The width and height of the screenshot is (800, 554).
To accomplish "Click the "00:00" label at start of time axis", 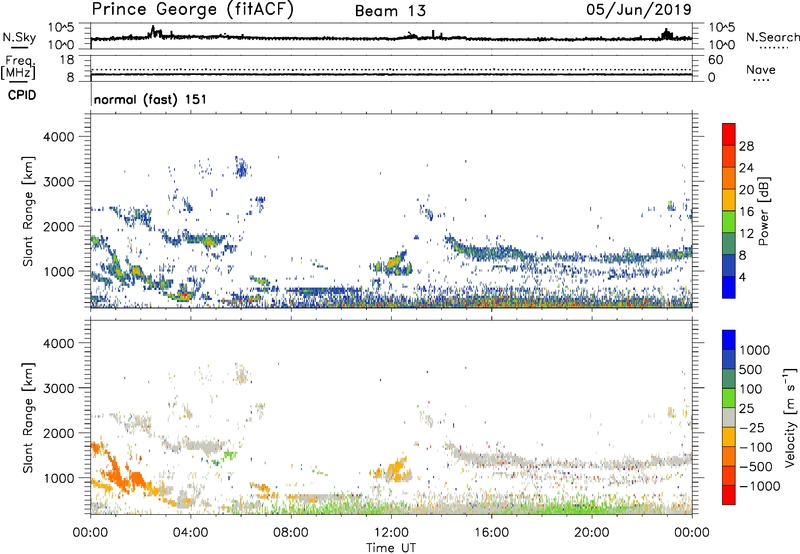I will click(90, 533).
